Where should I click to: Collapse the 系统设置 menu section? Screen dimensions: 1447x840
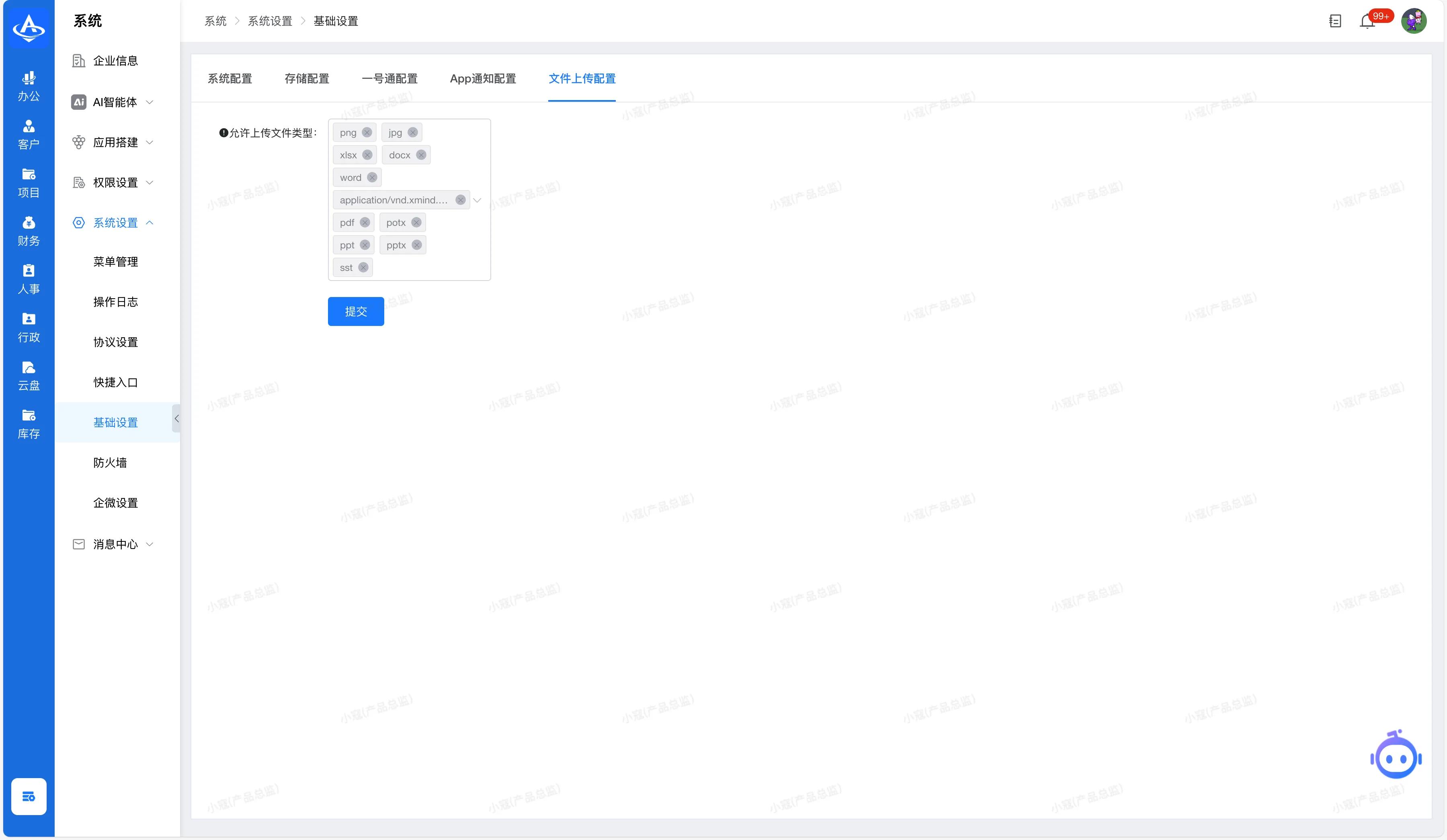click(115, 223)
